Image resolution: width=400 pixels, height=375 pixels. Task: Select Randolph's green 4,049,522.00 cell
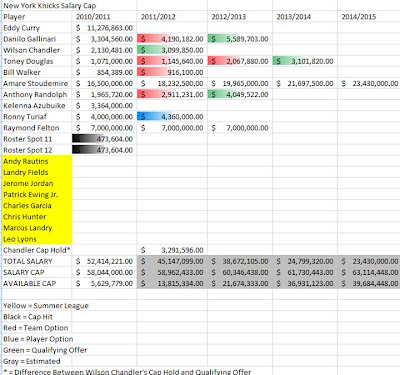coord(240,95)
